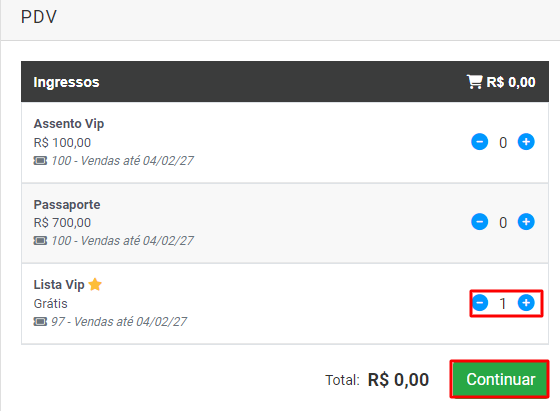The width and height of the screenshot is (560, 411).
Task: Open the shopping cart icon in header
Action: (474, 82)
